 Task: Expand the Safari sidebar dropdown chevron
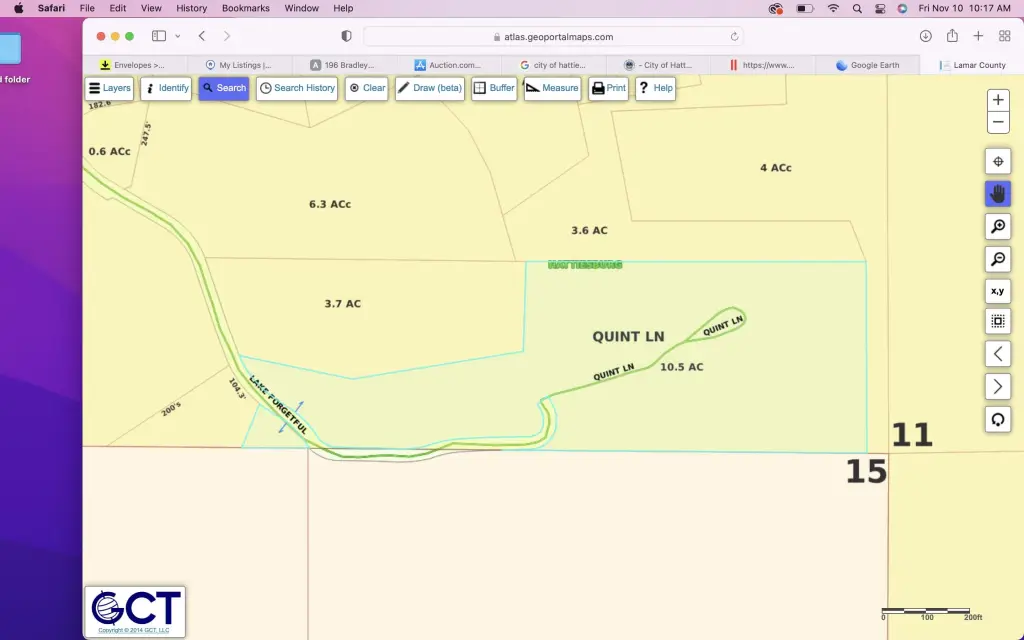(x=178, y=36)
